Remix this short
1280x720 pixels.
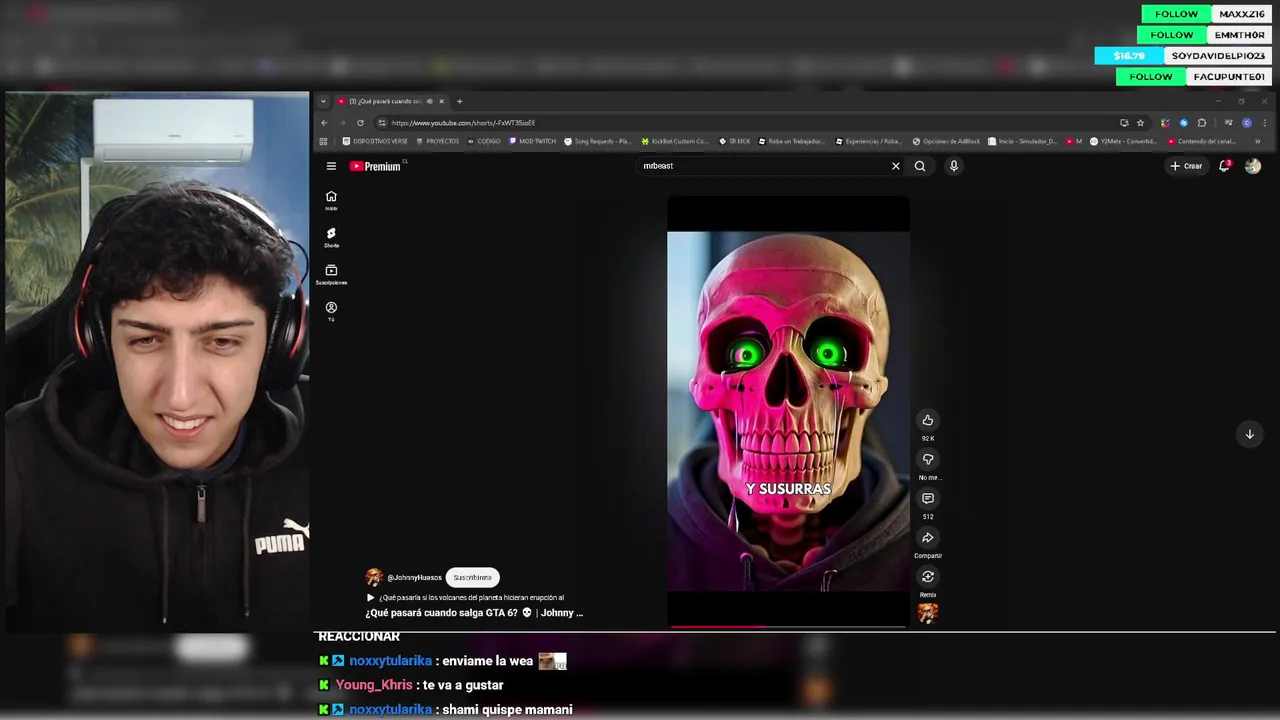click(928, 576)
